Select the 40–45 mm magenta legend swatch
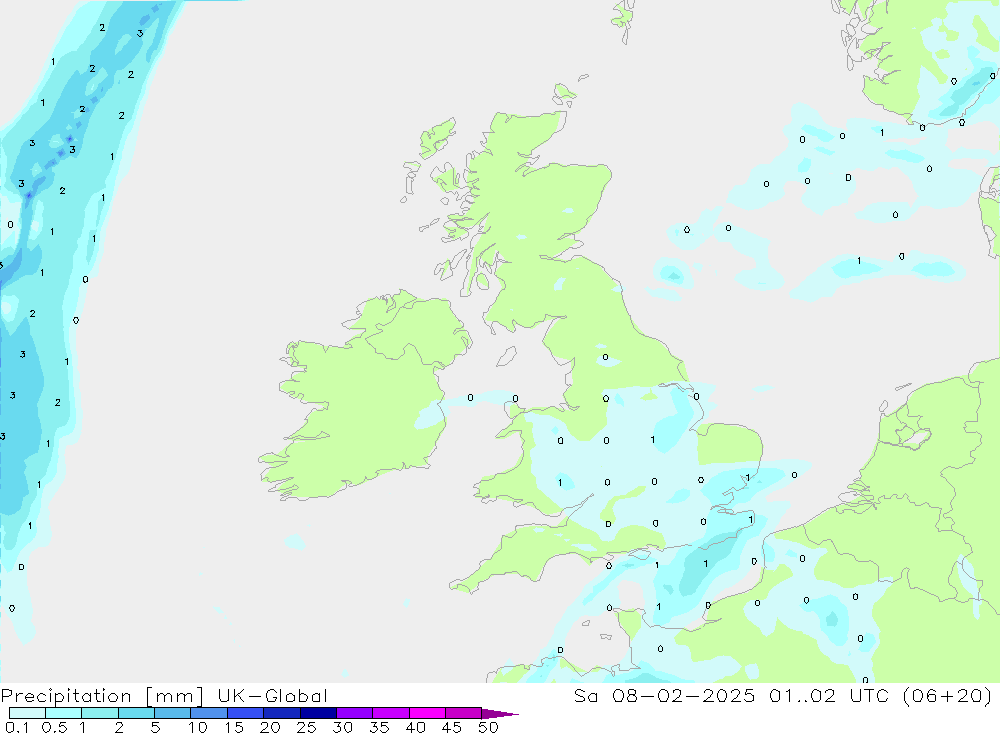 pos(427,713)
